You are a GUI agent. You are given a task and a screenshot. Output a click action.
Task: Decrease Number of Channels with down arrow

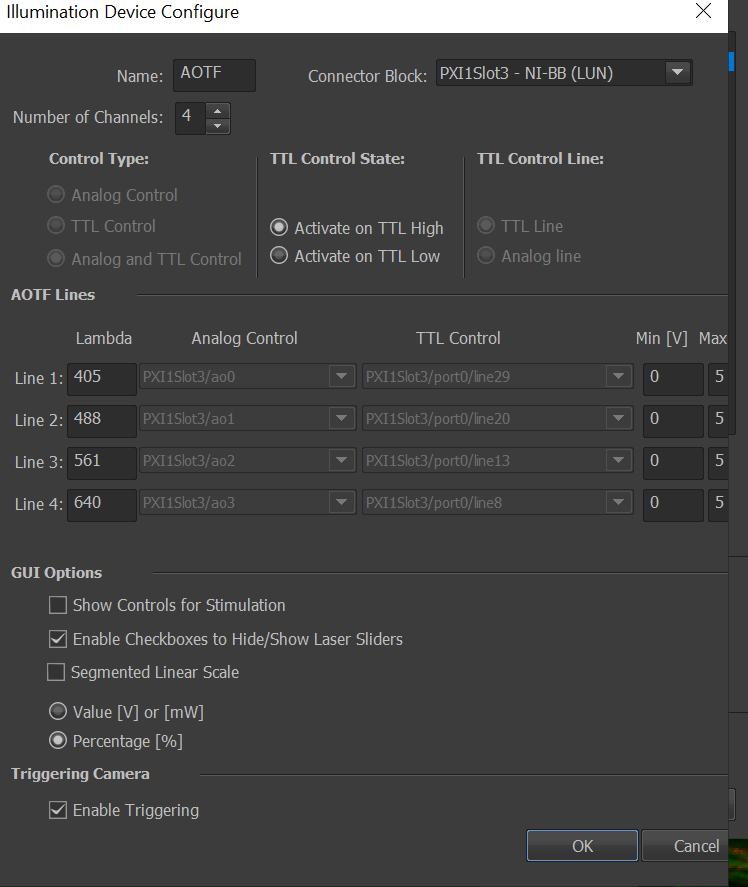[x=218, y=126]
